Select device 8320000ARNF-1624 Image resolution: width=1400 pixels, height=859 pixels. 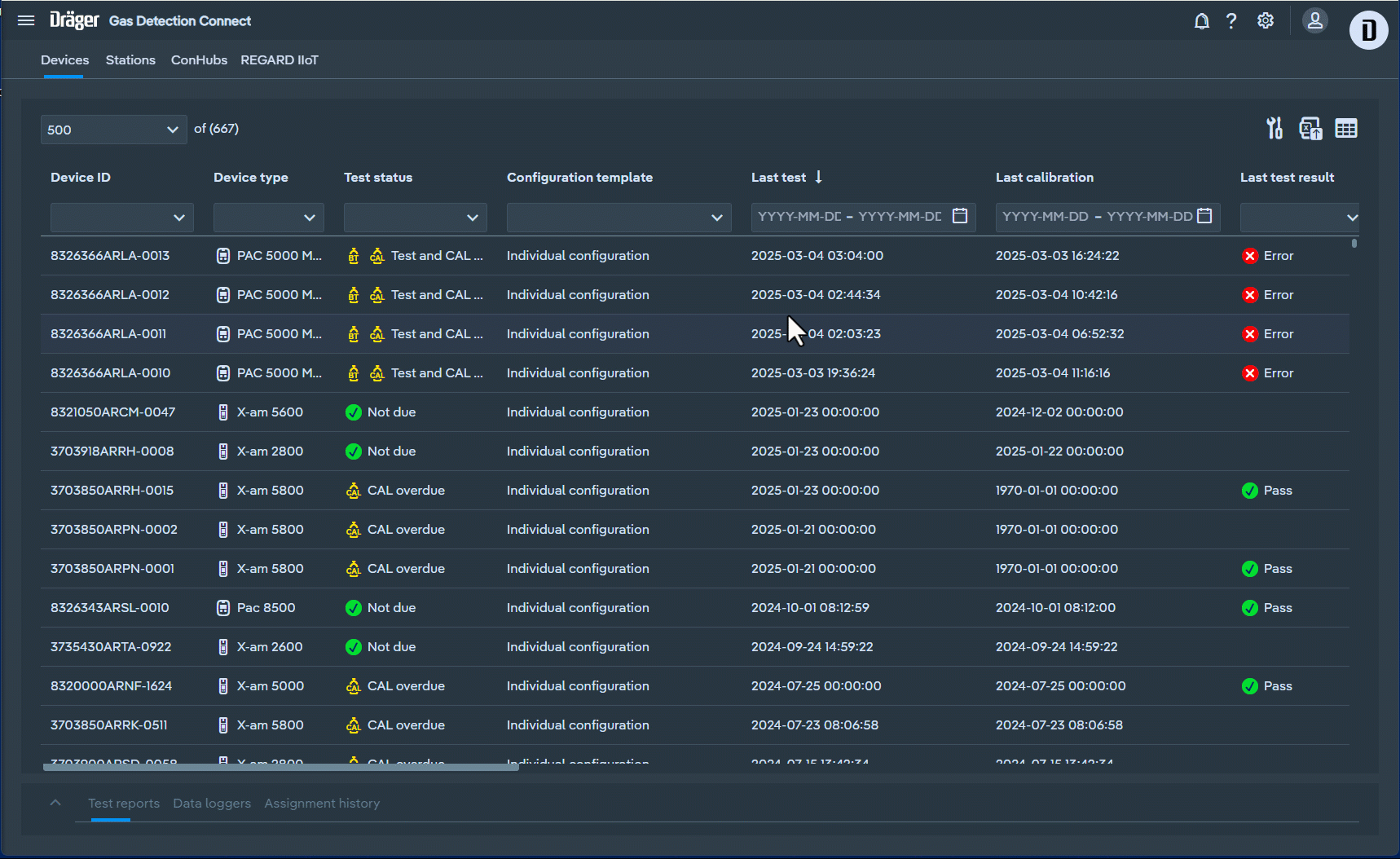point(112,686)
